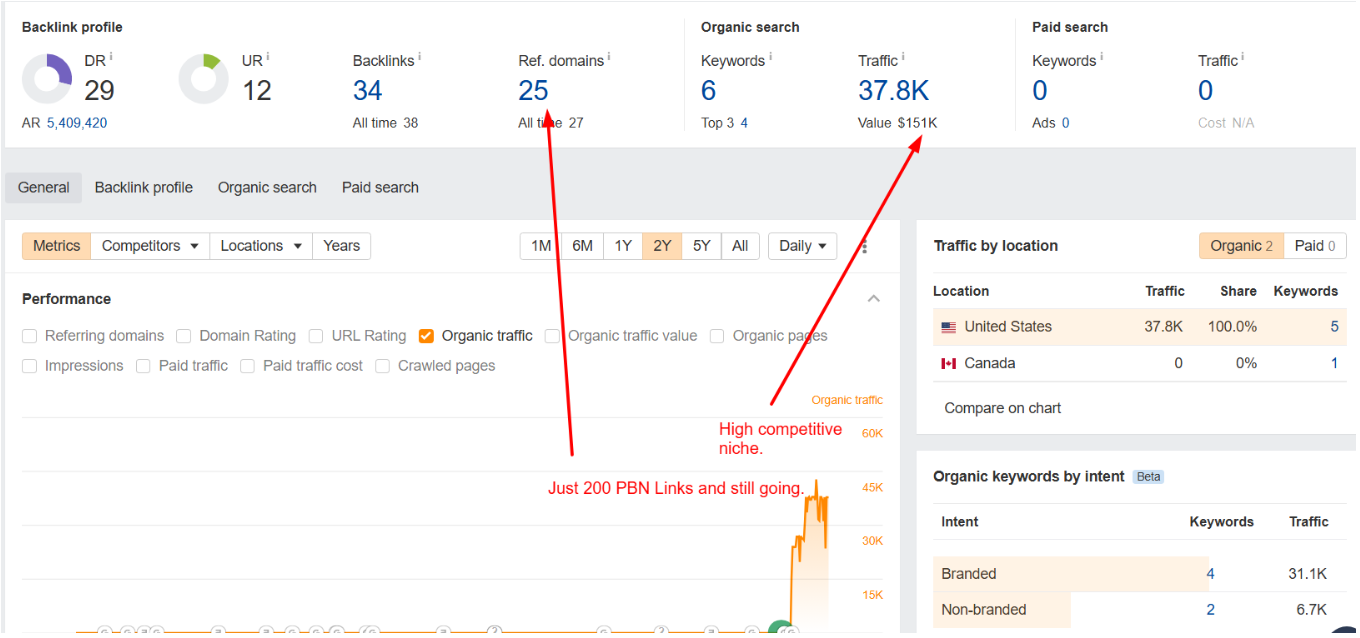Click the United States flag icon
1360x638 pixels.
948,327
